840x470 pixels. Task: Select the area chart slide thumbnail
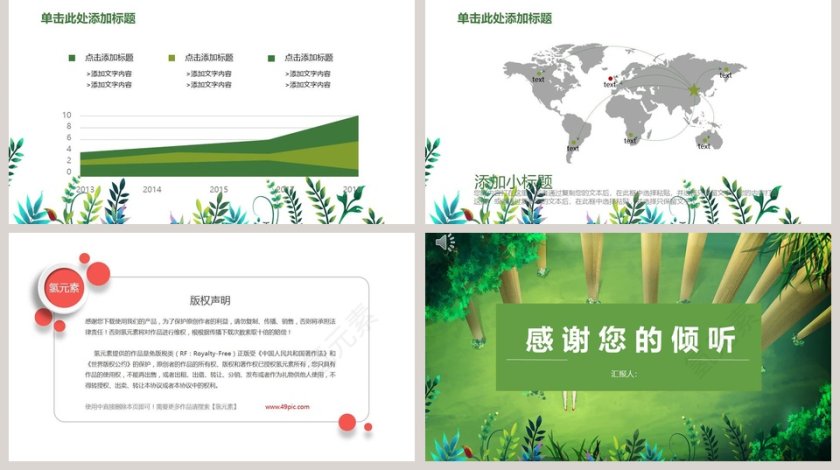[x=212, y=111]
